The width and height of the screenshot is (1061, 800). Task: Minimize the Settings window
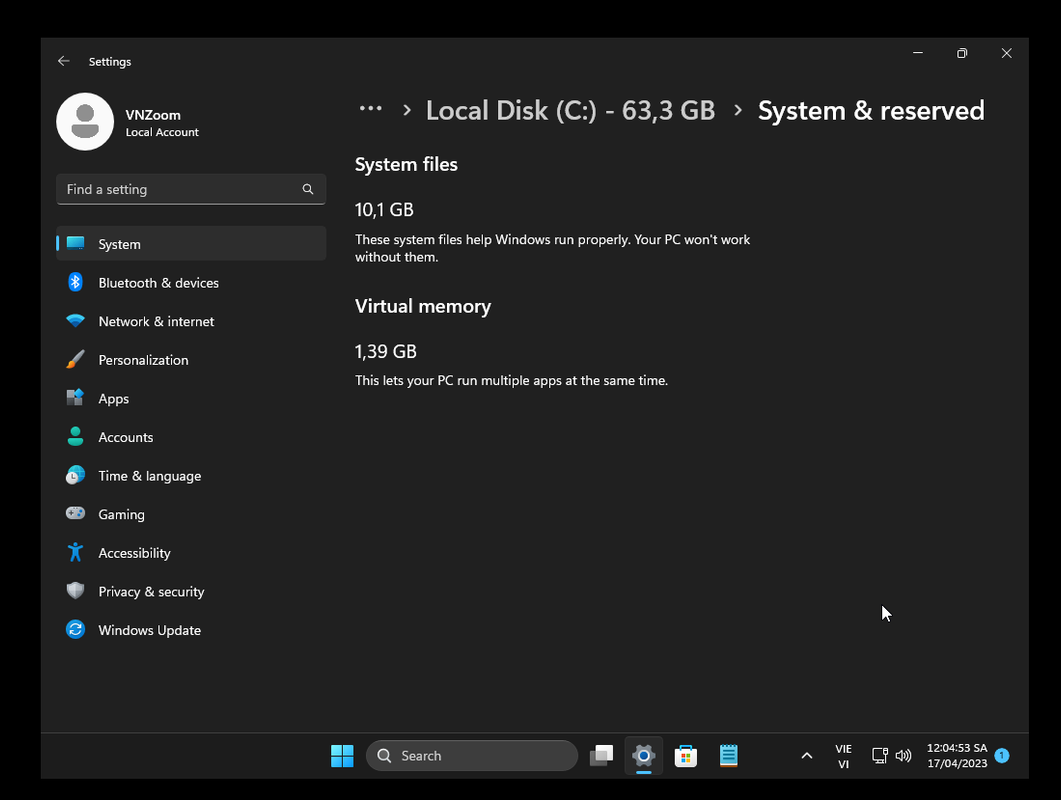918,53
